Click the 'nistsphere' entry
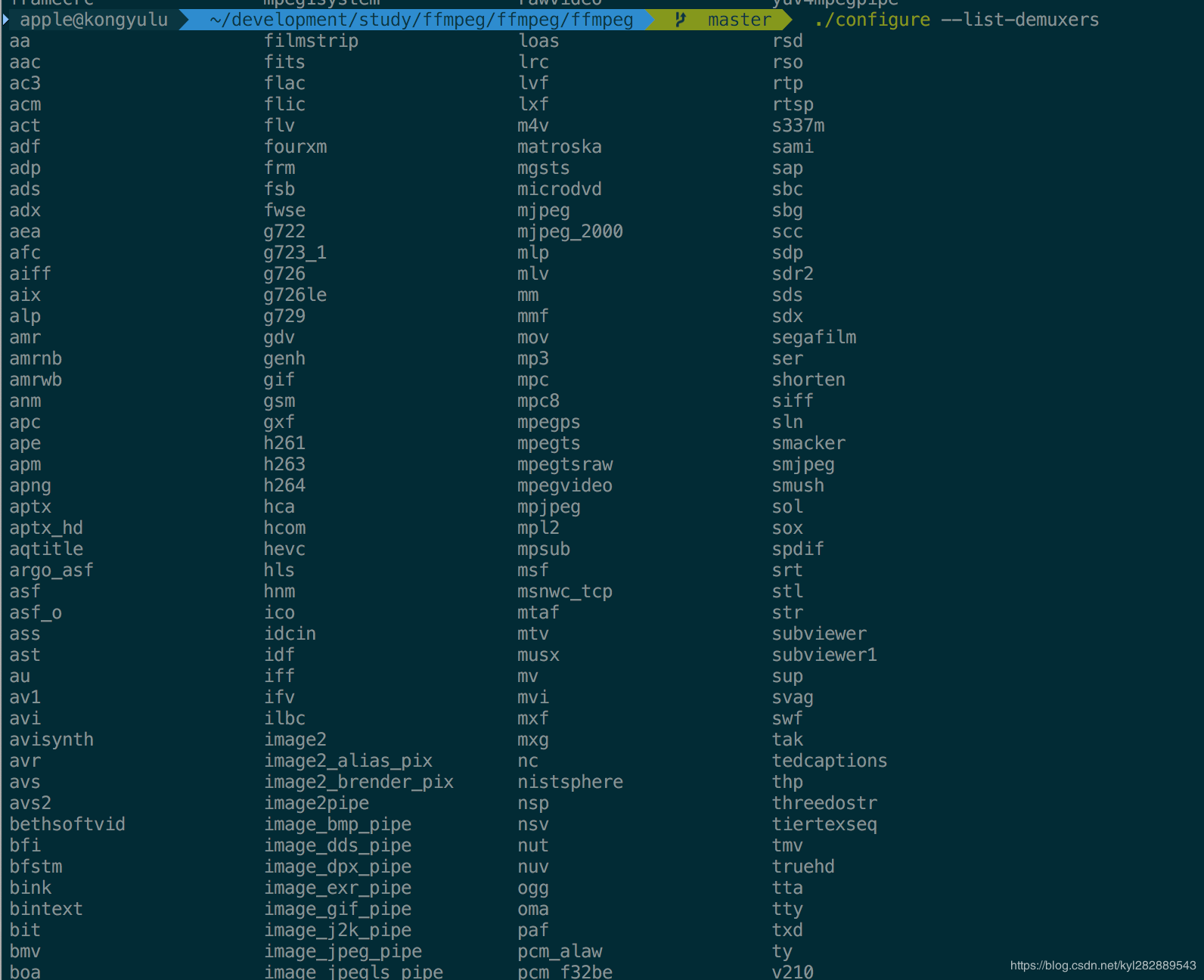The width and height of the screenshot is (1204, 980). 571,782
